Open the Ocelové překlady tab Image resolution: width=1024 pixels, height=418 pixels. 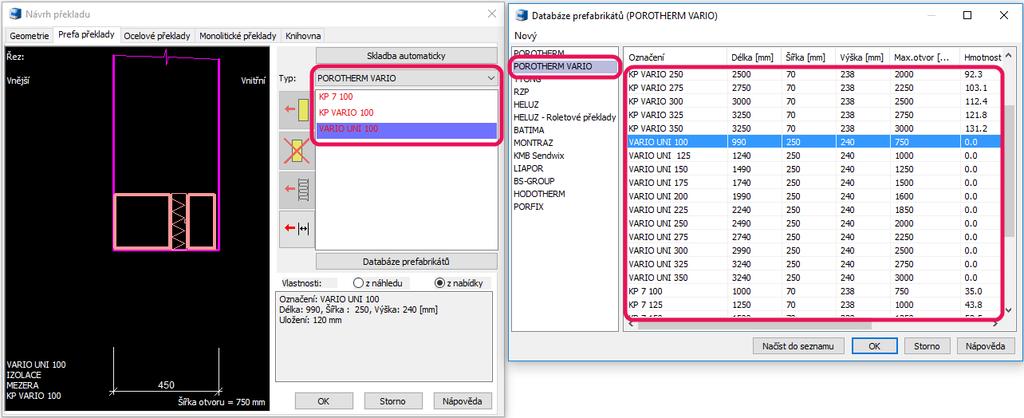(x=157, y=36)
